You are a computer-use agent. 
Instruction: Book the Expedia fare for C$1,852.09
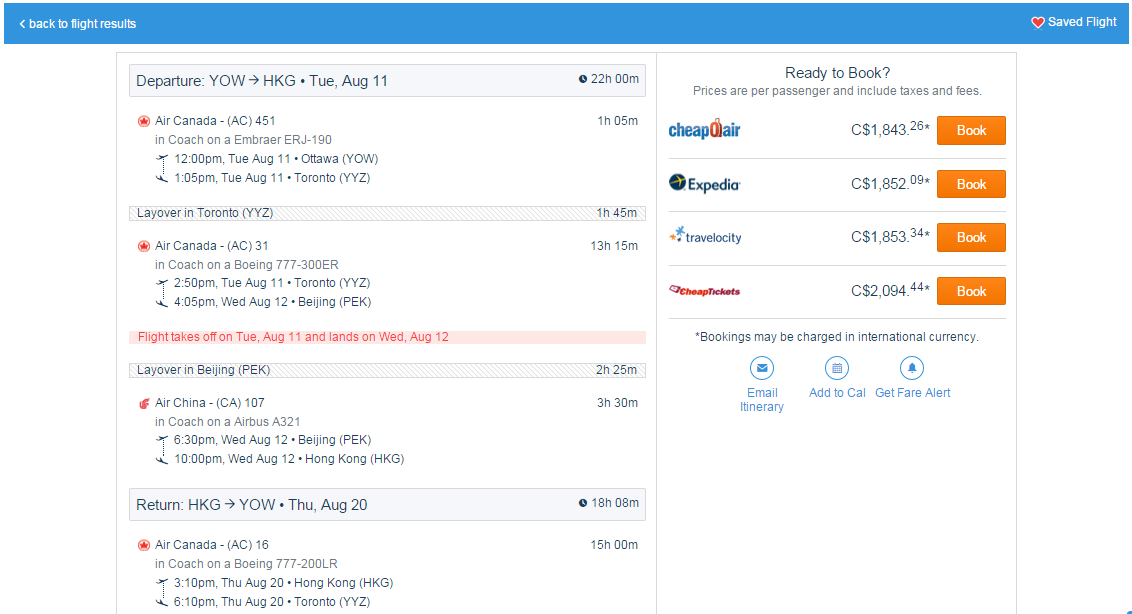[x=970, y=183]
